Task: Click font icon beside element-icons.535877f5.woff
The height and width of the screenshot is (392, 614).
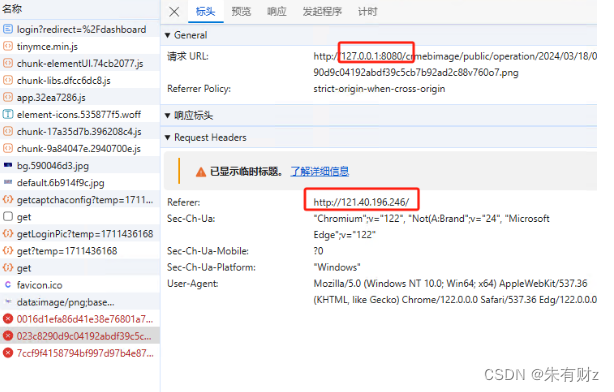Action: [8, 114]
